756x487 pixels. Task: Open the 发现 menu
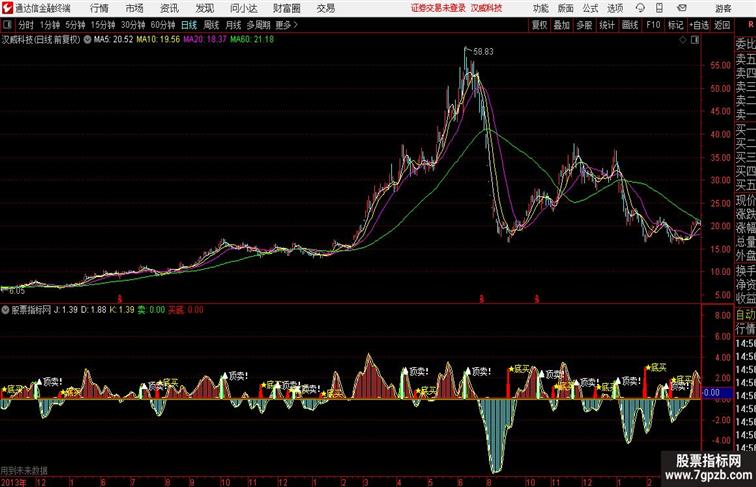pyautogui.click(x=204, y=8)
